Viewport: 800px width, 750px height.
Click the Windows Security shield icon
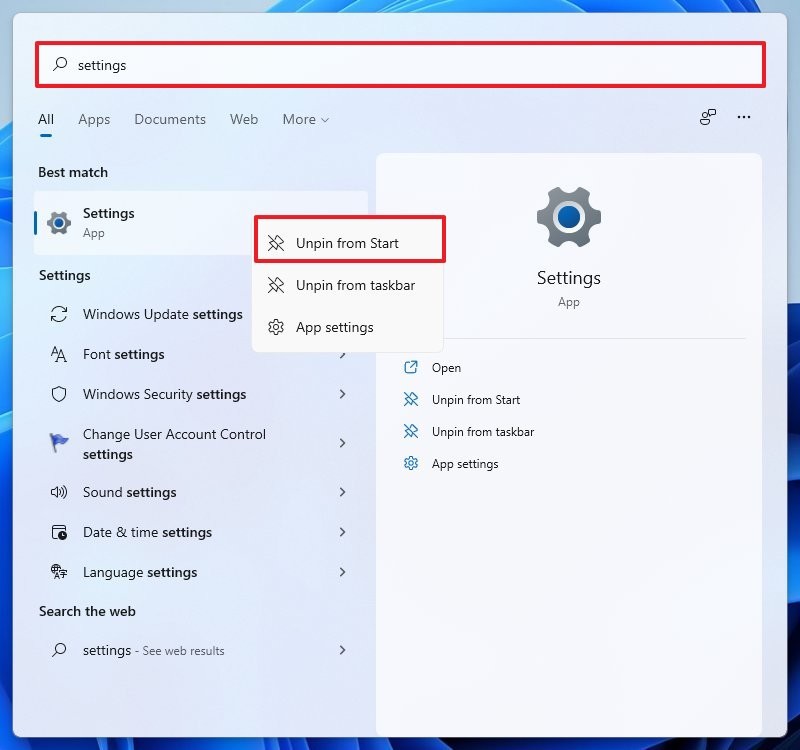[x=59, y=394]
